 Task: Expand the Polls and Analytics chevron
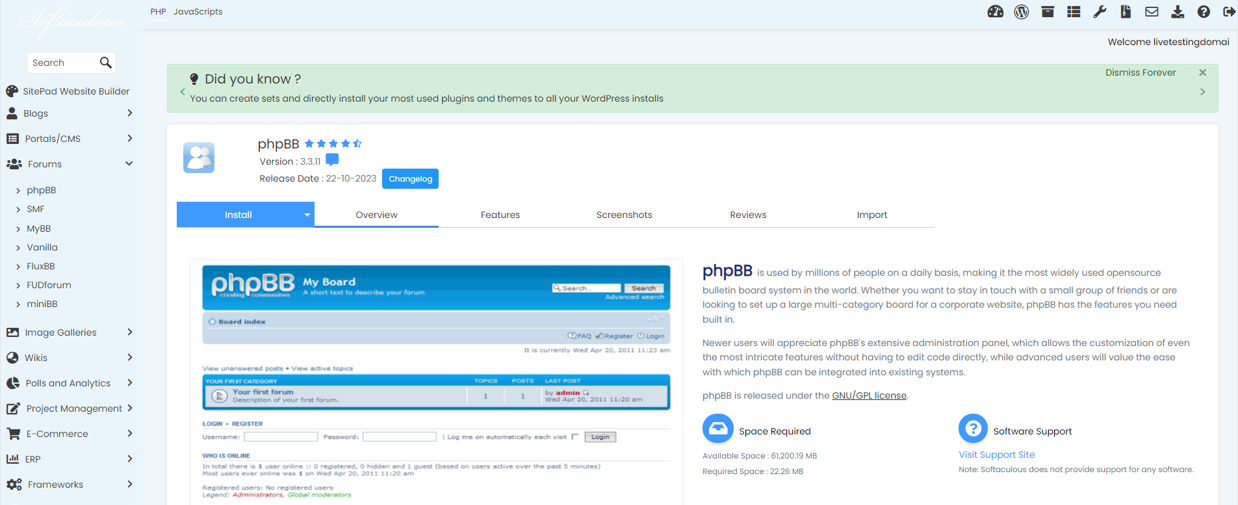129,383
